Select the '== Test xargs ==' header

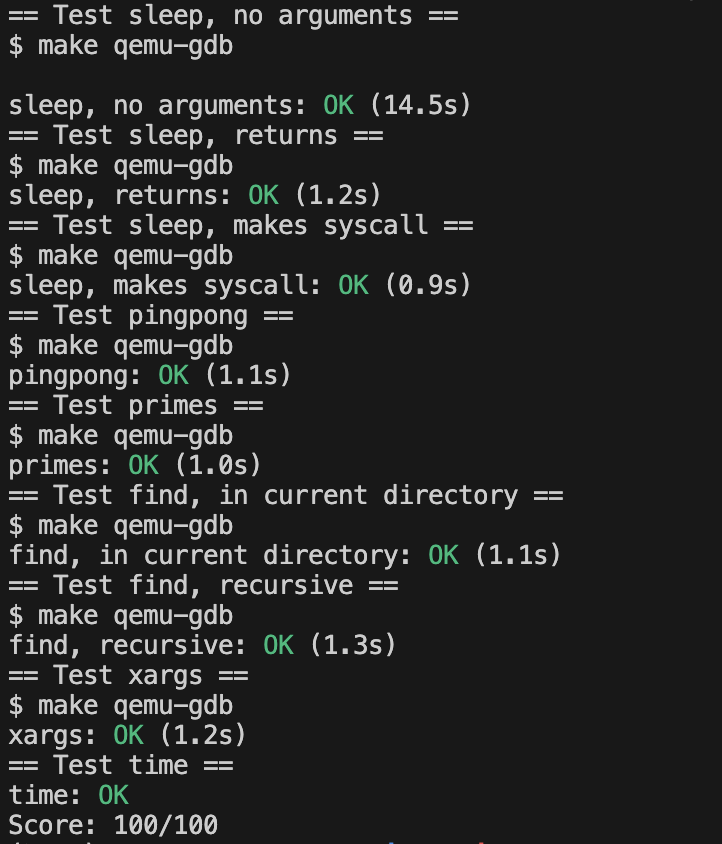128,675
